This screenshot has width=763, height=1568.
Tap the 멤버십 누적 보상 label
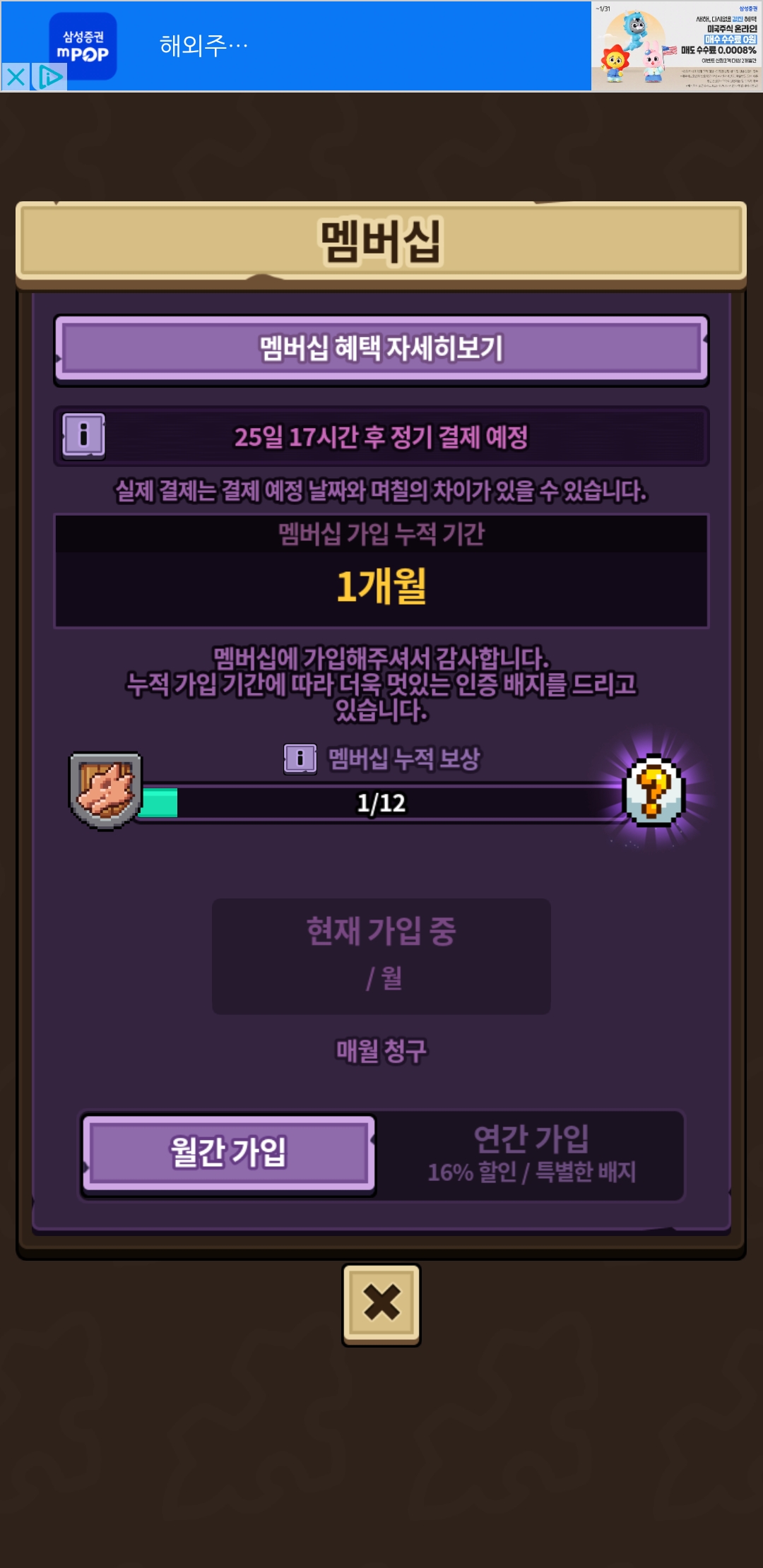pyautogui.click(x=404, y=759)
